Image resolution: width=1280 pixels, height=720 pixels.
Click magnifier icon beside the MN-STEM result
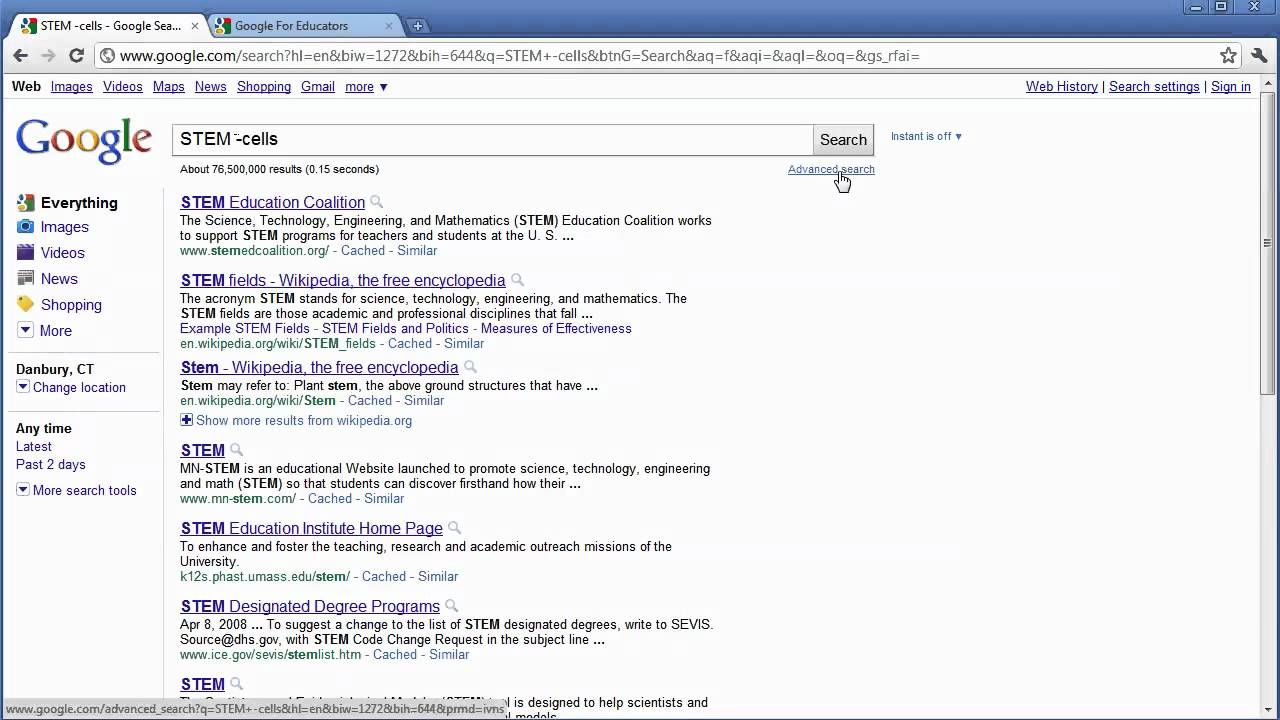point(236,450)
